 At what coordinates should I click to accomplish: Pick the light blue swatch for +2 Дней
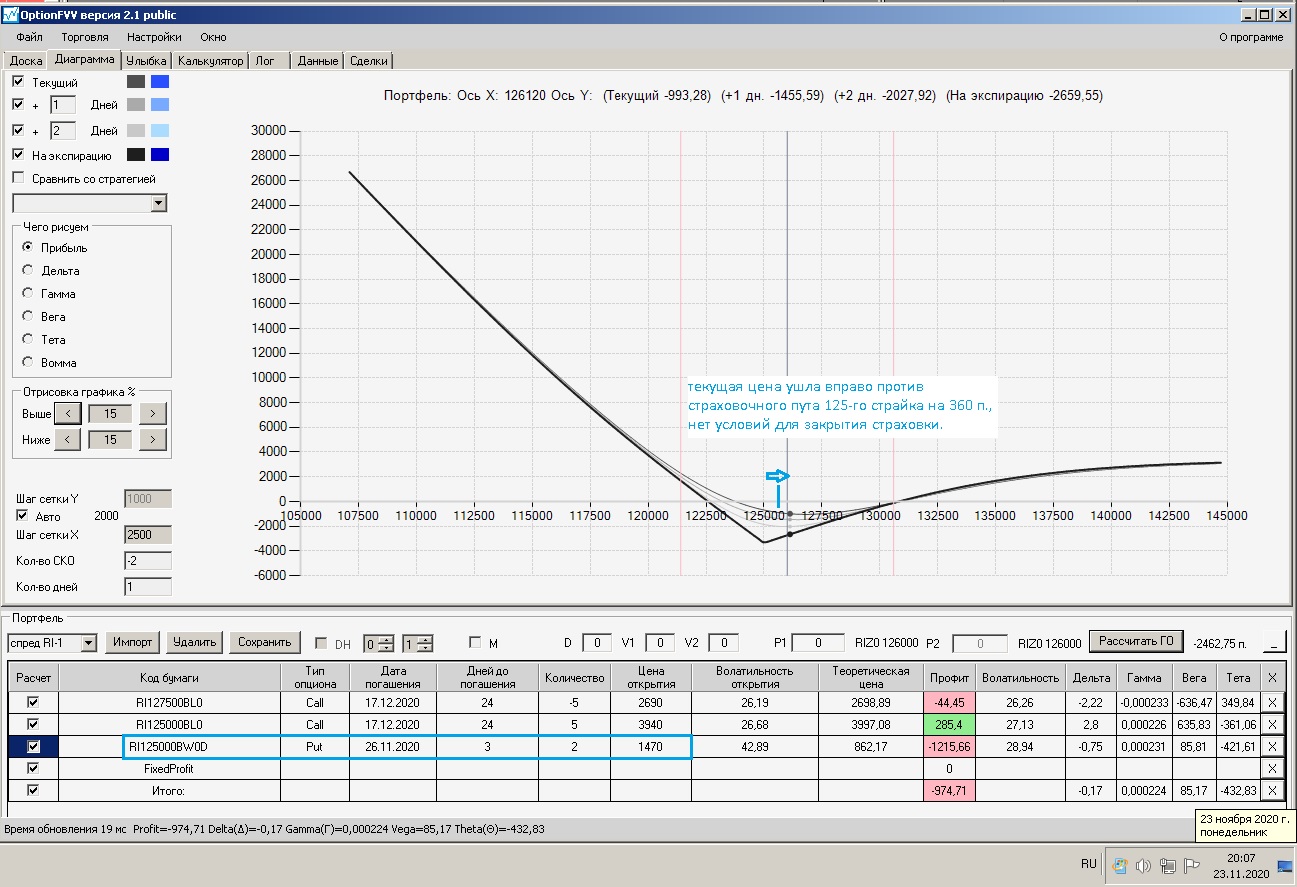click(159, 130)
